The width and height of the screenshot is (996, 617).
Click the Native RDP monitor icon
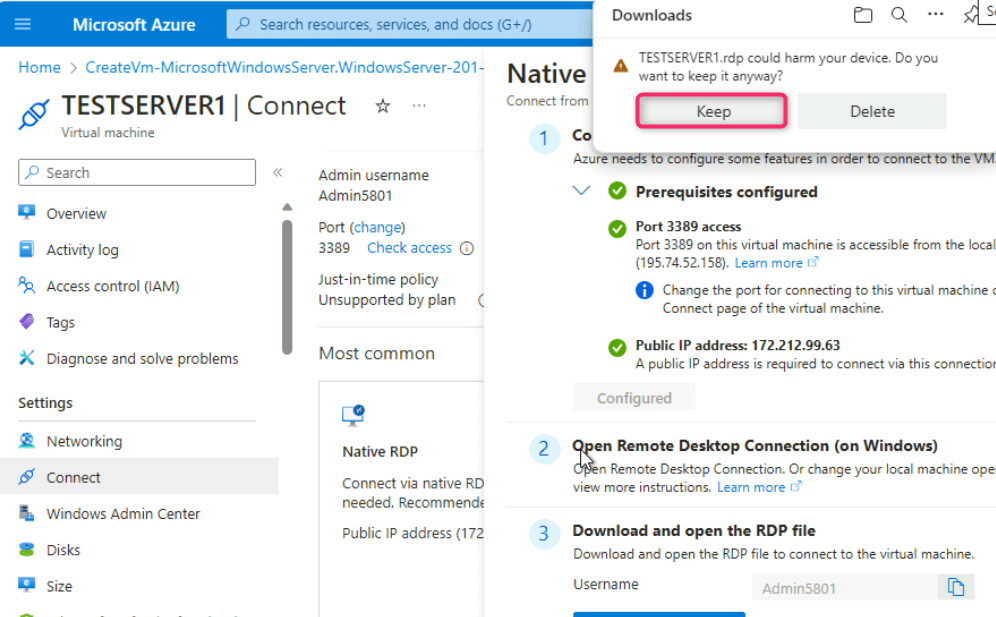point(353,415)
